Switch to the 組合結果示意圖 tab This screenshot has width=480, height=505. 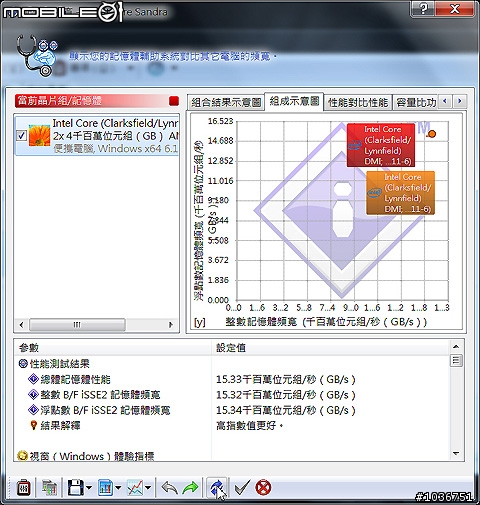tap(226, 102)
